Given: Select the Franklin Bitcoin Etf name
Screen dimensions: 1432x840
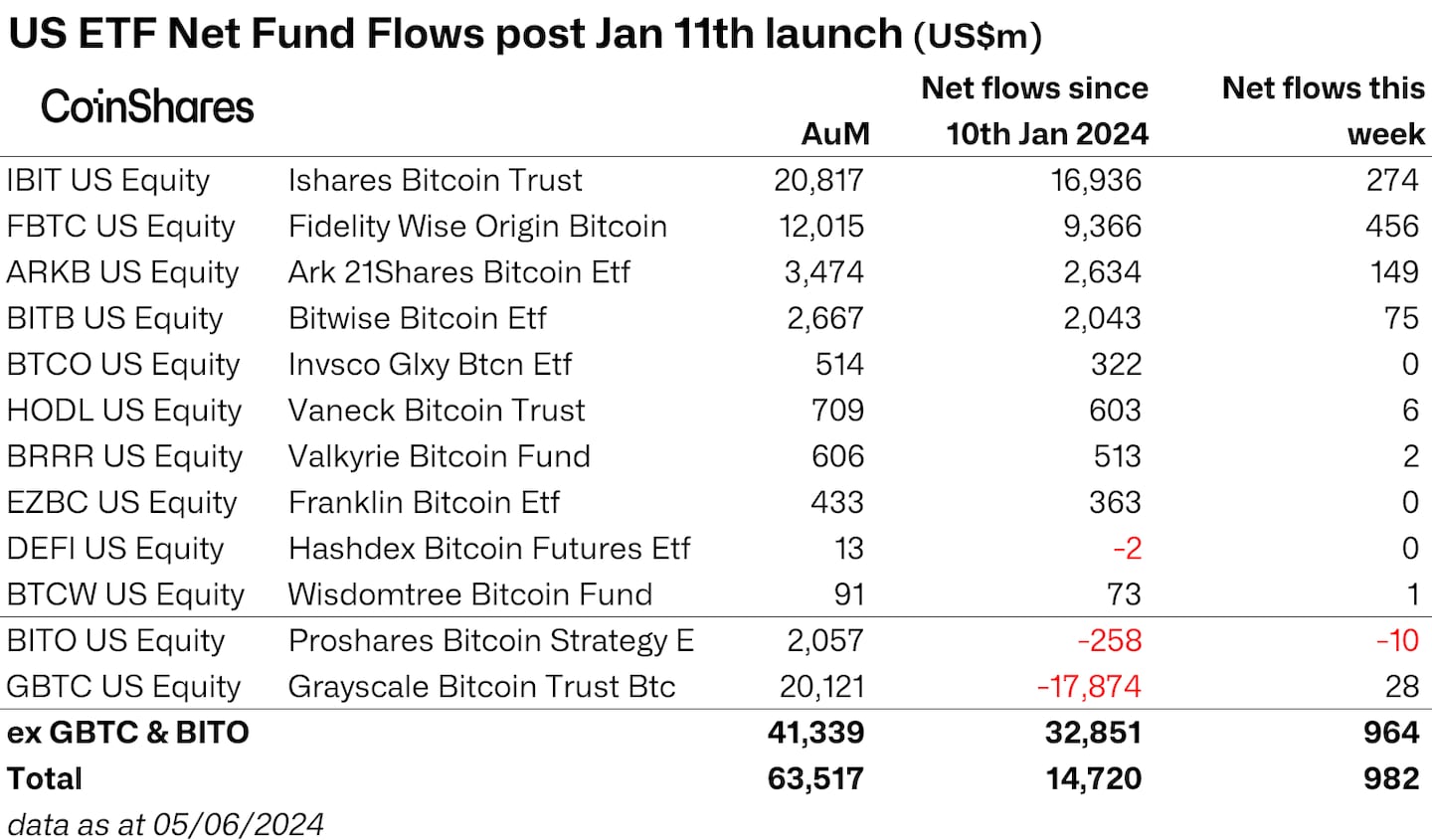Looking at the screenshot, I should coord(424,502).
